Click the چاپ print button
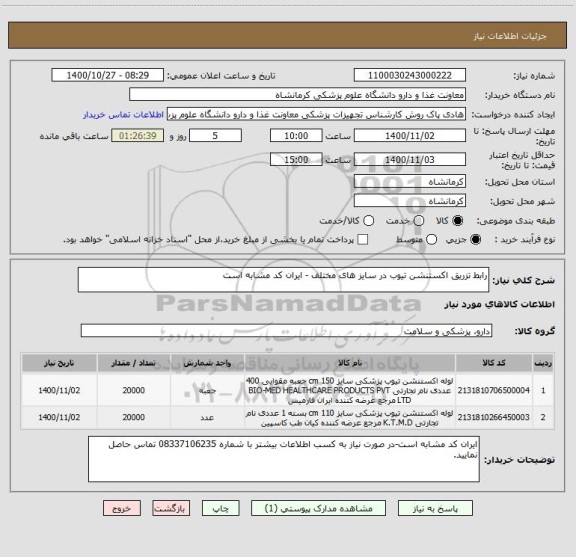576x557 pixels. [x=220, y=509]
